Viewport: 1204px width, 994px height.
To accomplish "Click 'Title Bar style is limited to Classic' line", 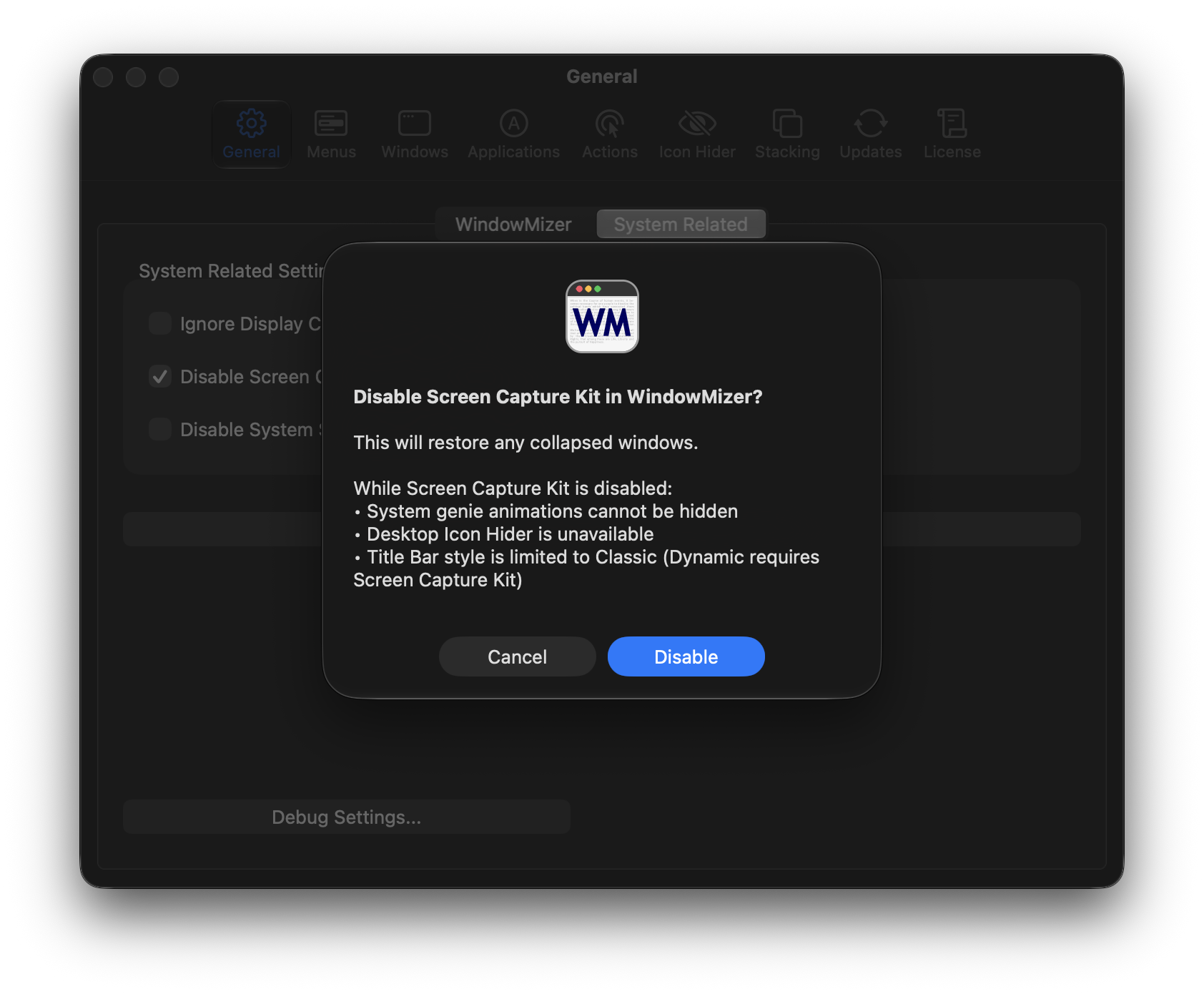I will click(511, 557).
